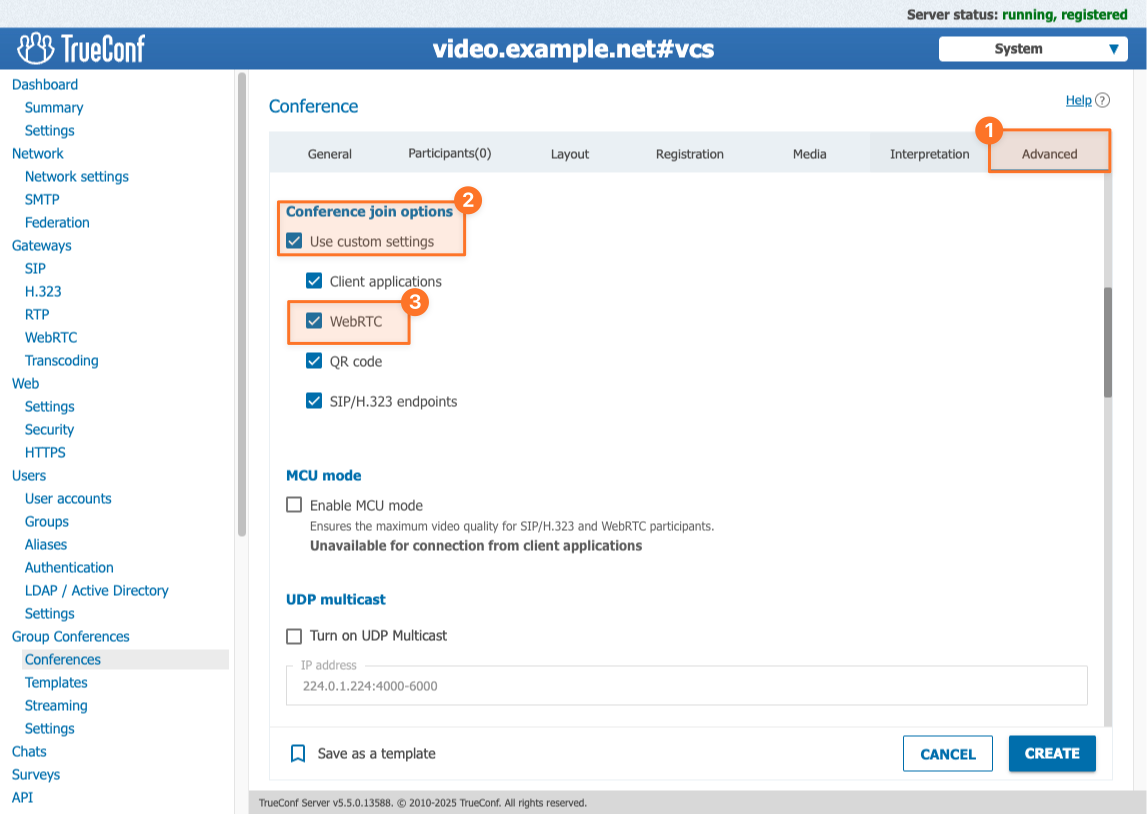
Task: Open the Transcoding gateway settings
Action: tap(61, 360)
